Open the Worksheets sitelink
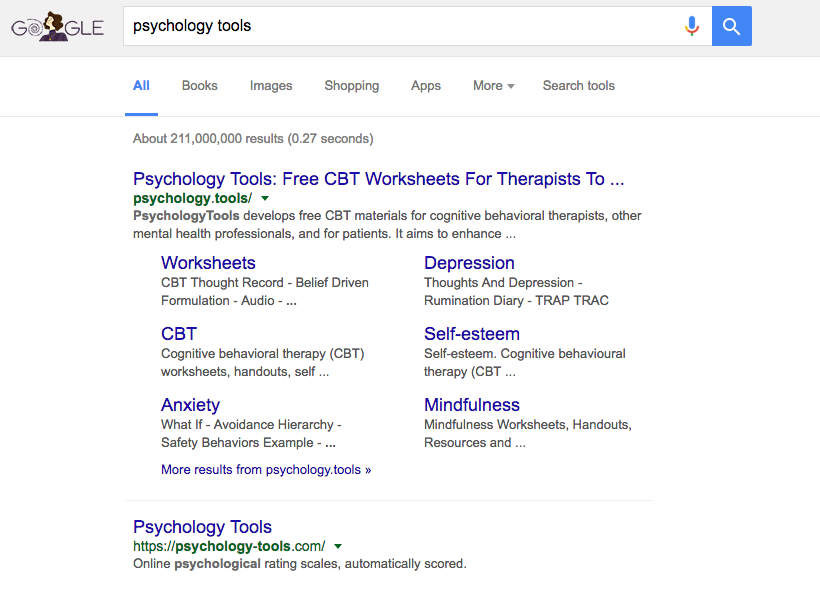This screenshot has width=820, height=592. click(x=208, y=263)
